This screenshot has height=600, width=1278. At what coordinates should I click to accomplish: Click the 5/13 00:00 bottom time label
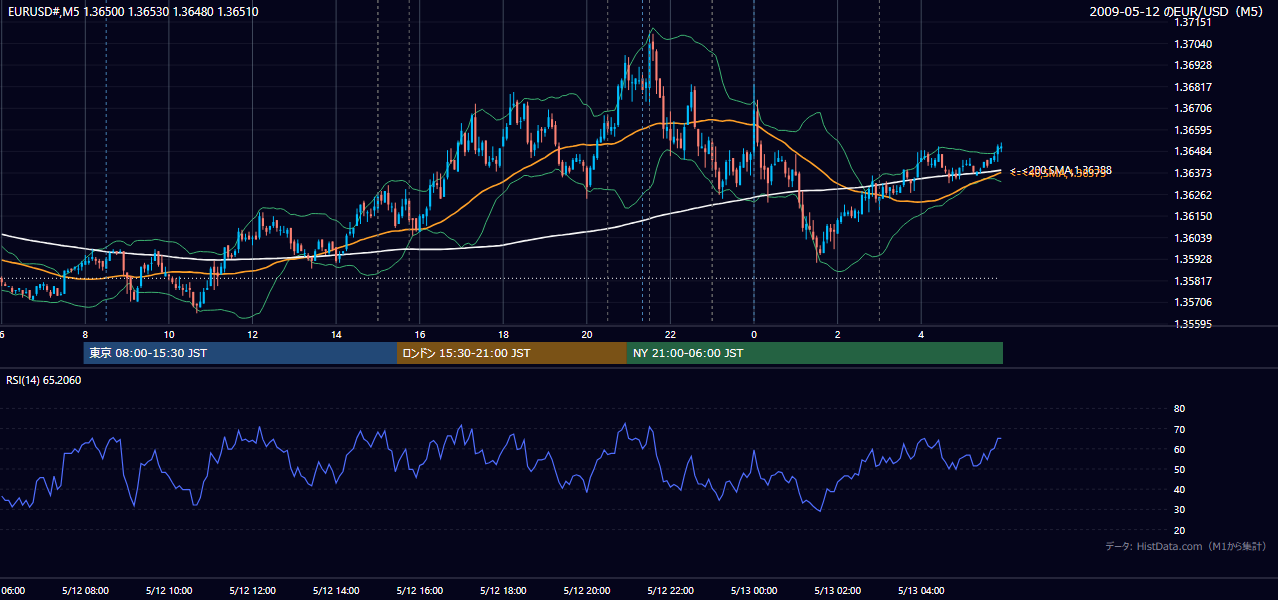754,591
